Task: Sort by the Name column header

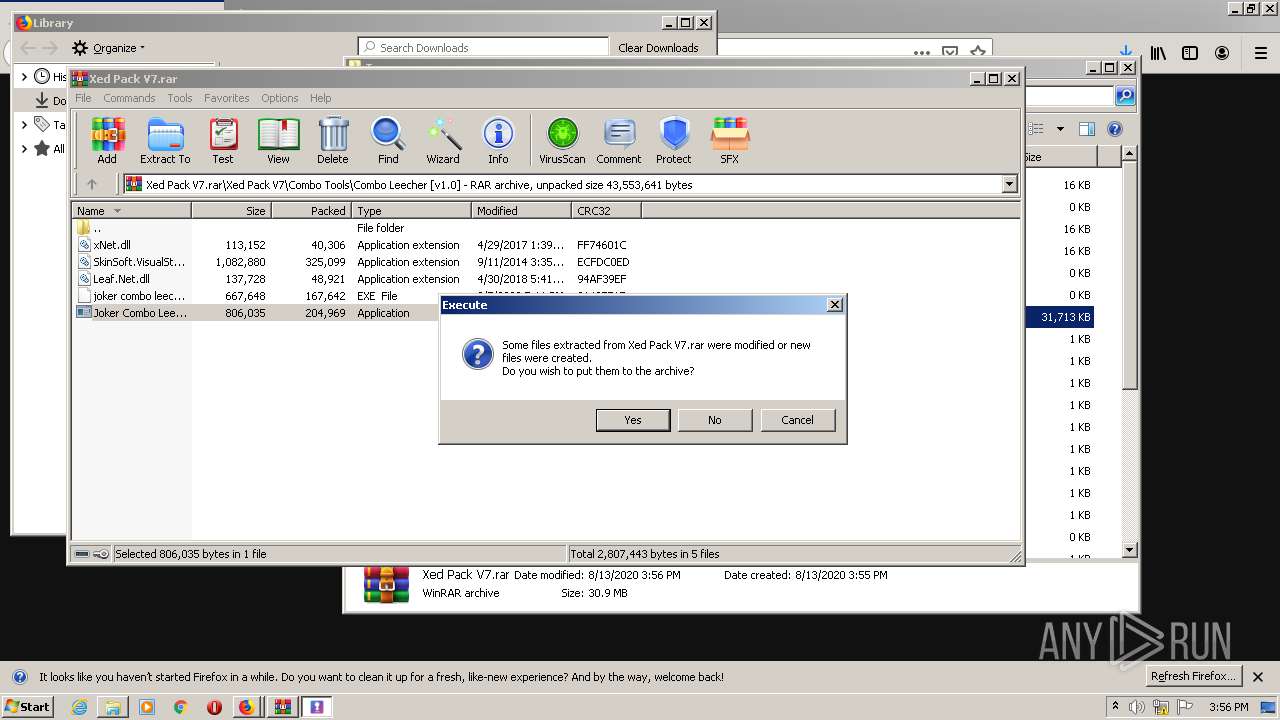Action: tap(132, 211)
